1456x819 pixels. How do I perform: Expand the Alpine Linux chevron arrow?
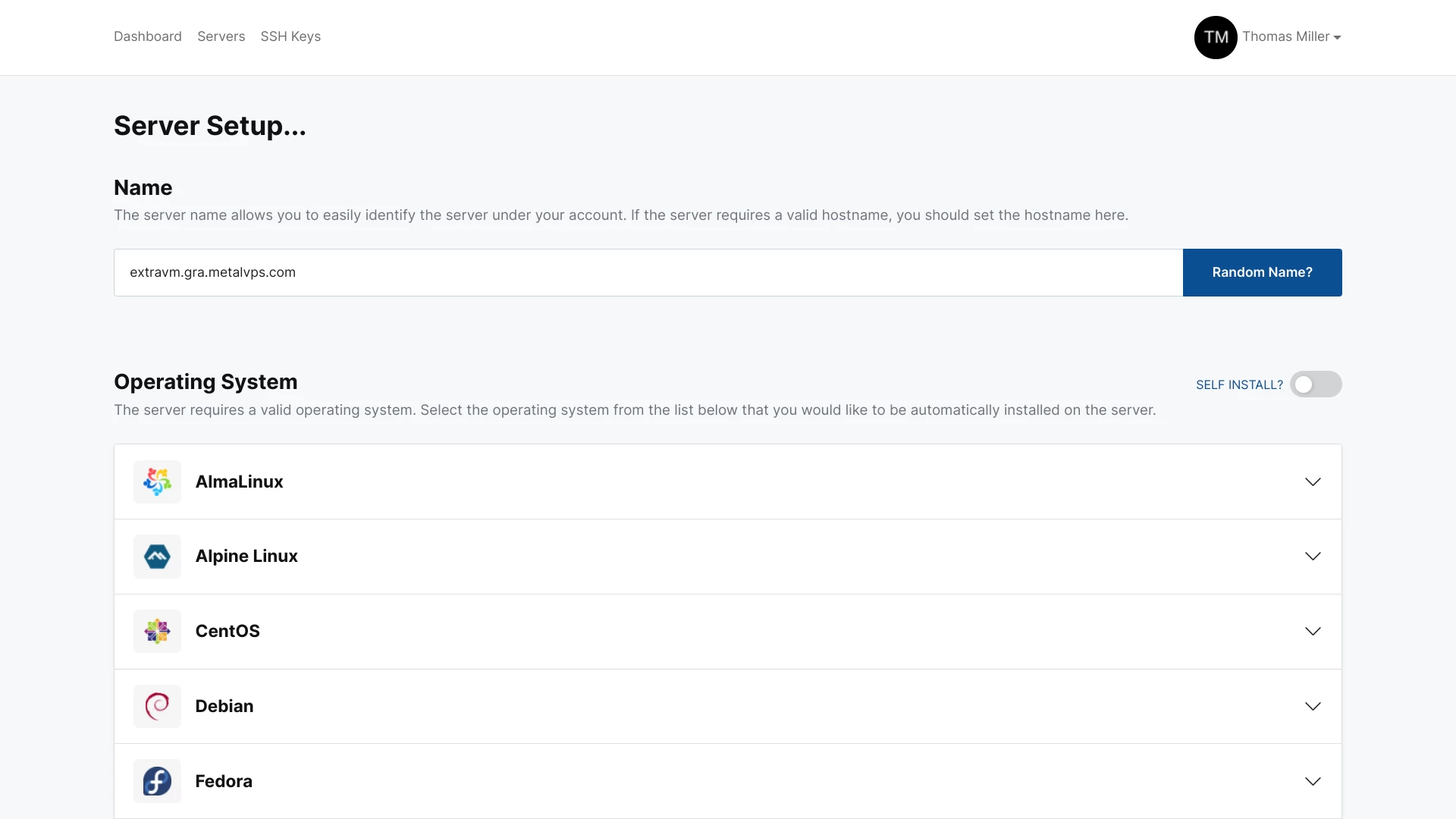1313,557
